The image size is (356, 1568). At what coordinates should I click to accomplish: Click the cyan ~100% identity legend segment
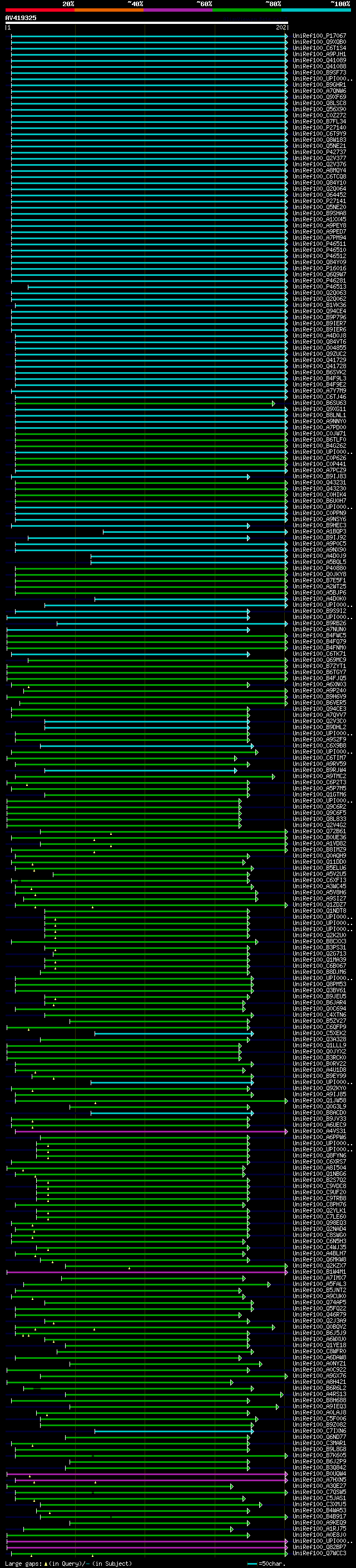coord(316,10)
